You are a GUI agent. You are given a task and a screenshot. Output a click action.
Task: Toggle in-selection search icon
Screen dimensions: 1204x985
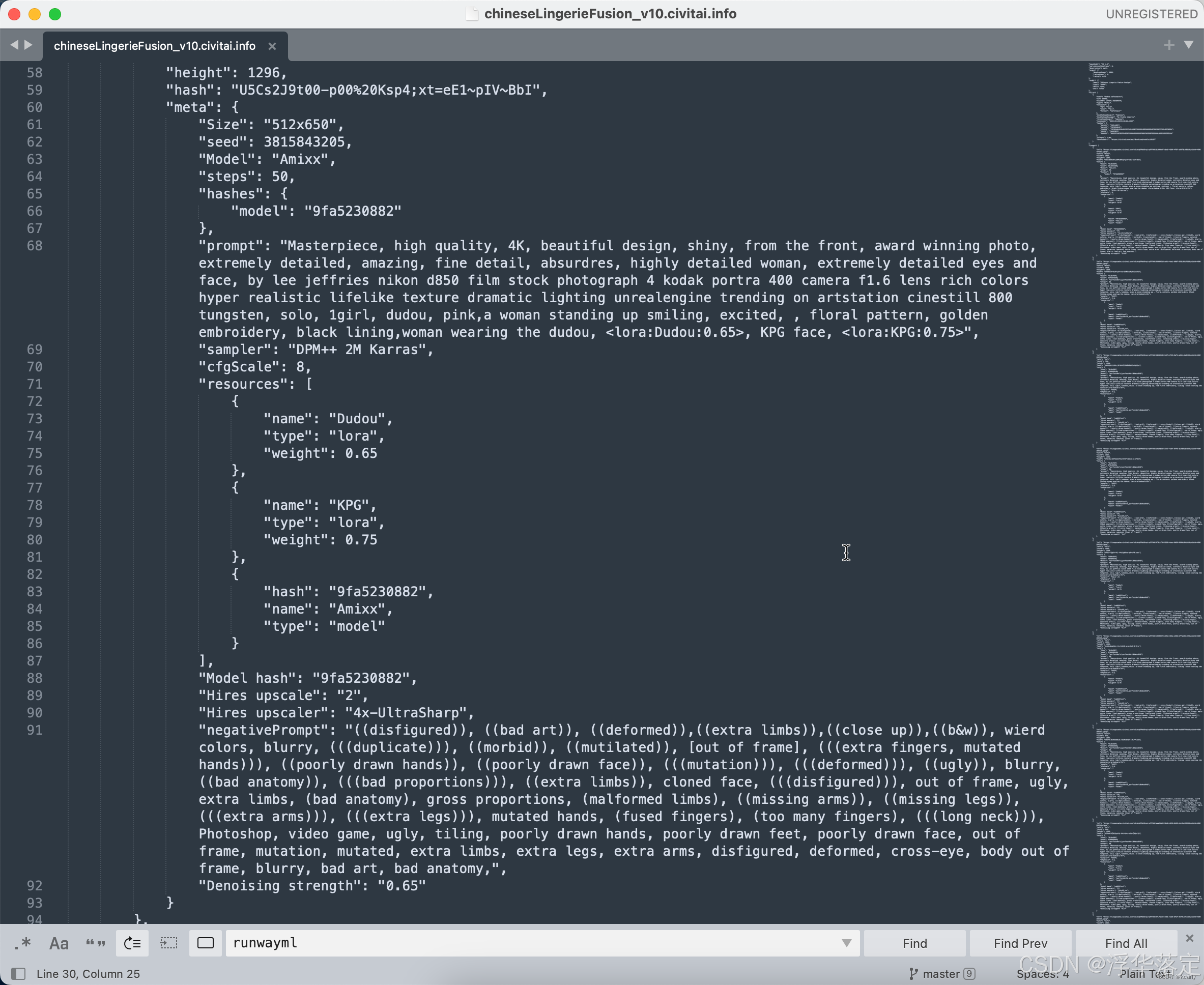(x=168, y=943)
